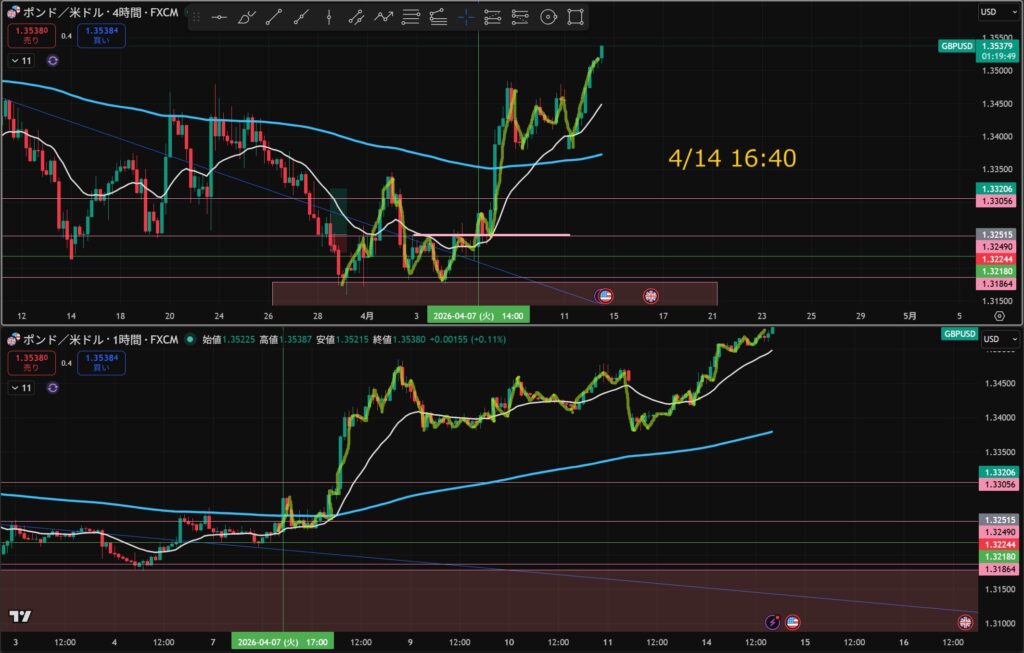Select the trend line tool
This screenshot has height=653, width=1024.
[x=274, y=18]
